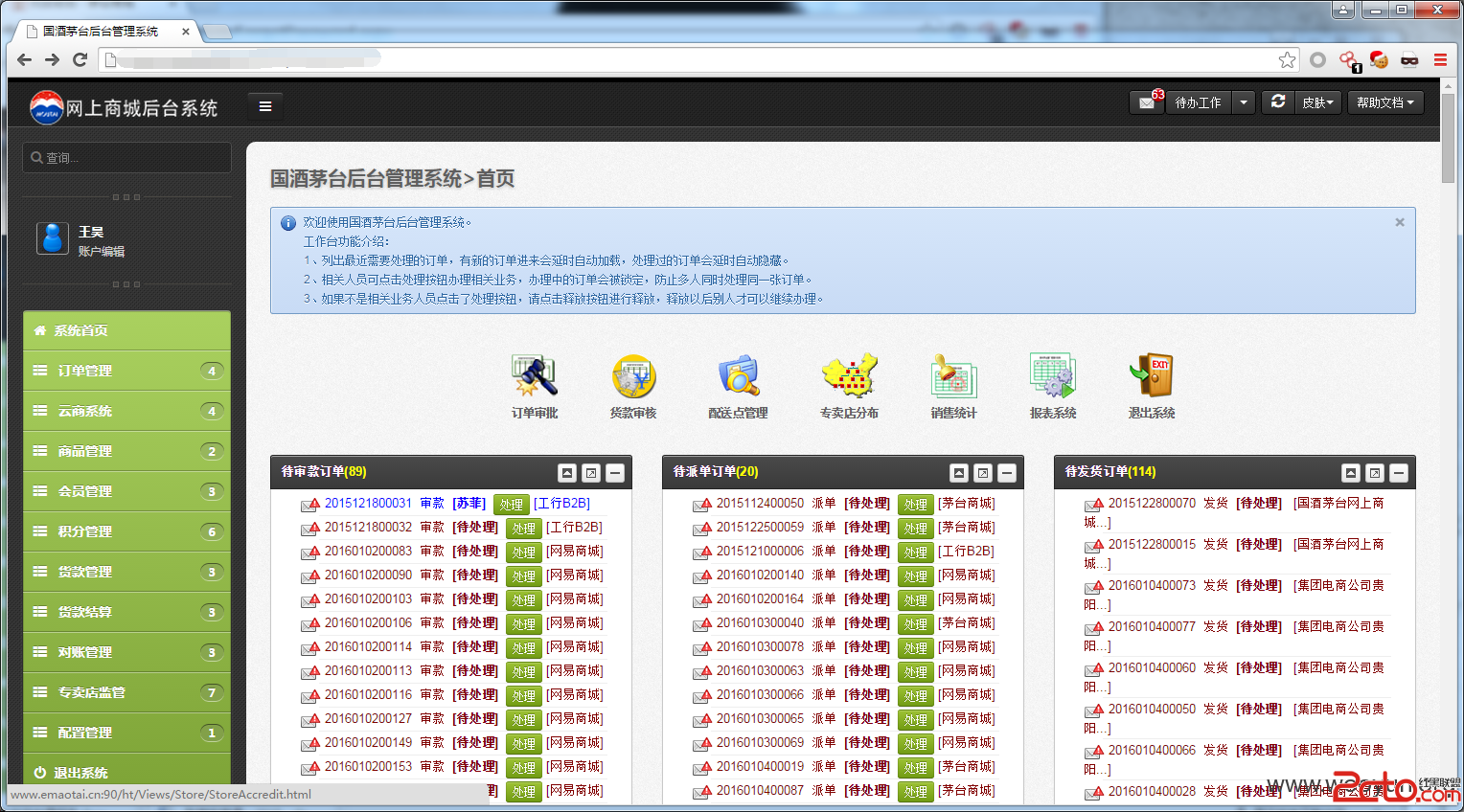The width and height of the screenshot is (1464, 812).
Task: Open the 待办工作 dropdown arrow
Action: pos(1244,102)
